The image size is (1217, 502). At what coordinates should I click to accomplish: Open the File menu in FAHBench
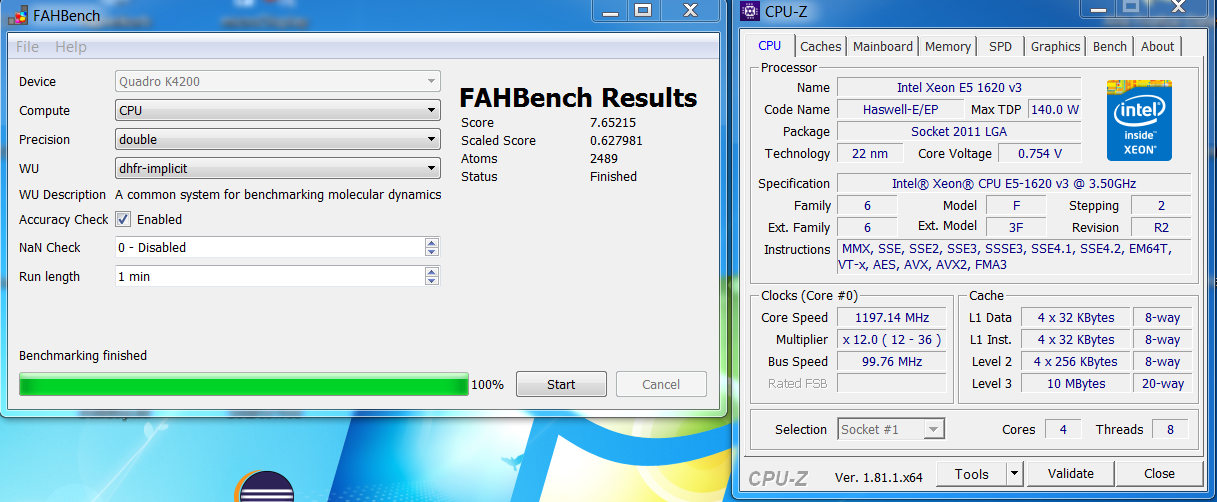(x=28, y=47)
